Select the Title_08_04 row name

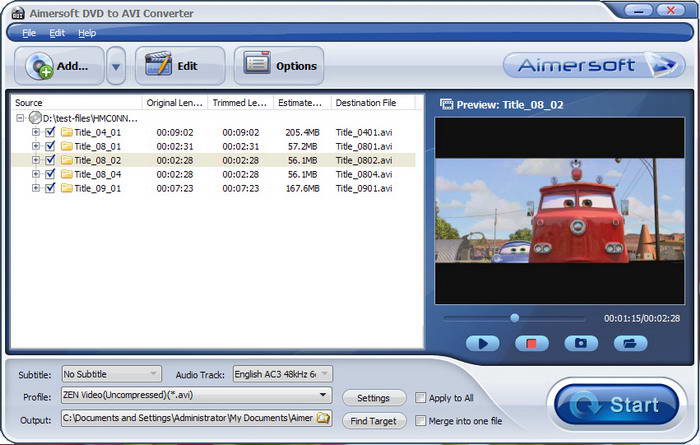(x=97, y=174)
